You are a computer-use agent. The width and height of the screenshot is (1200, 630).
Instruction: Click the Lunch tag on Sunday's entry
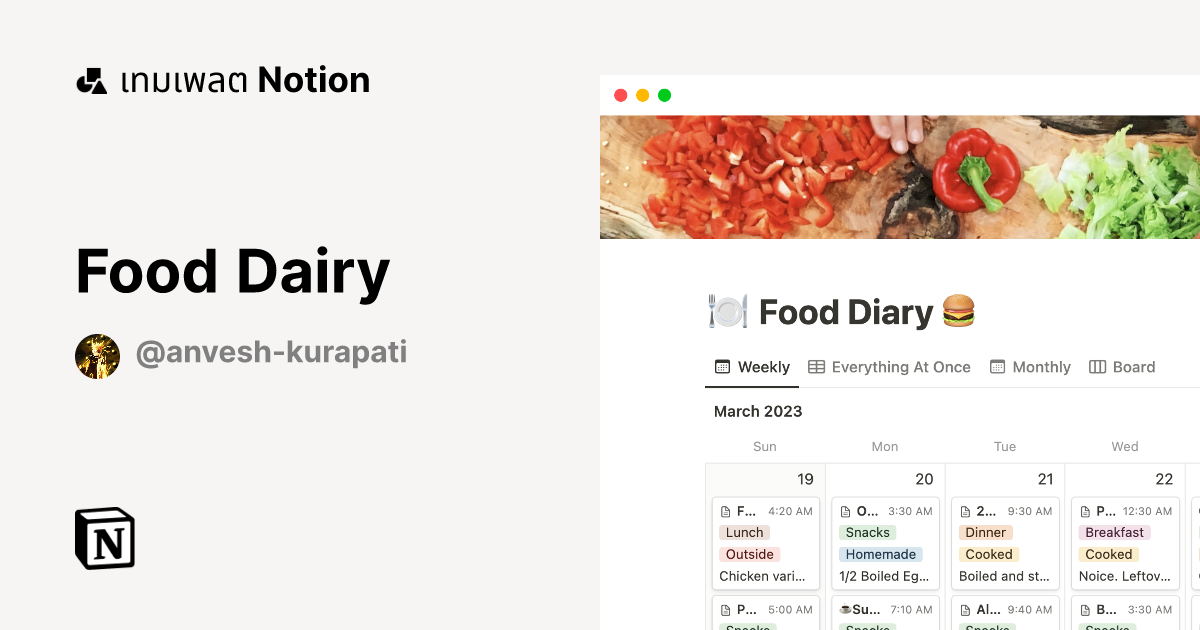tap(744, 533)
